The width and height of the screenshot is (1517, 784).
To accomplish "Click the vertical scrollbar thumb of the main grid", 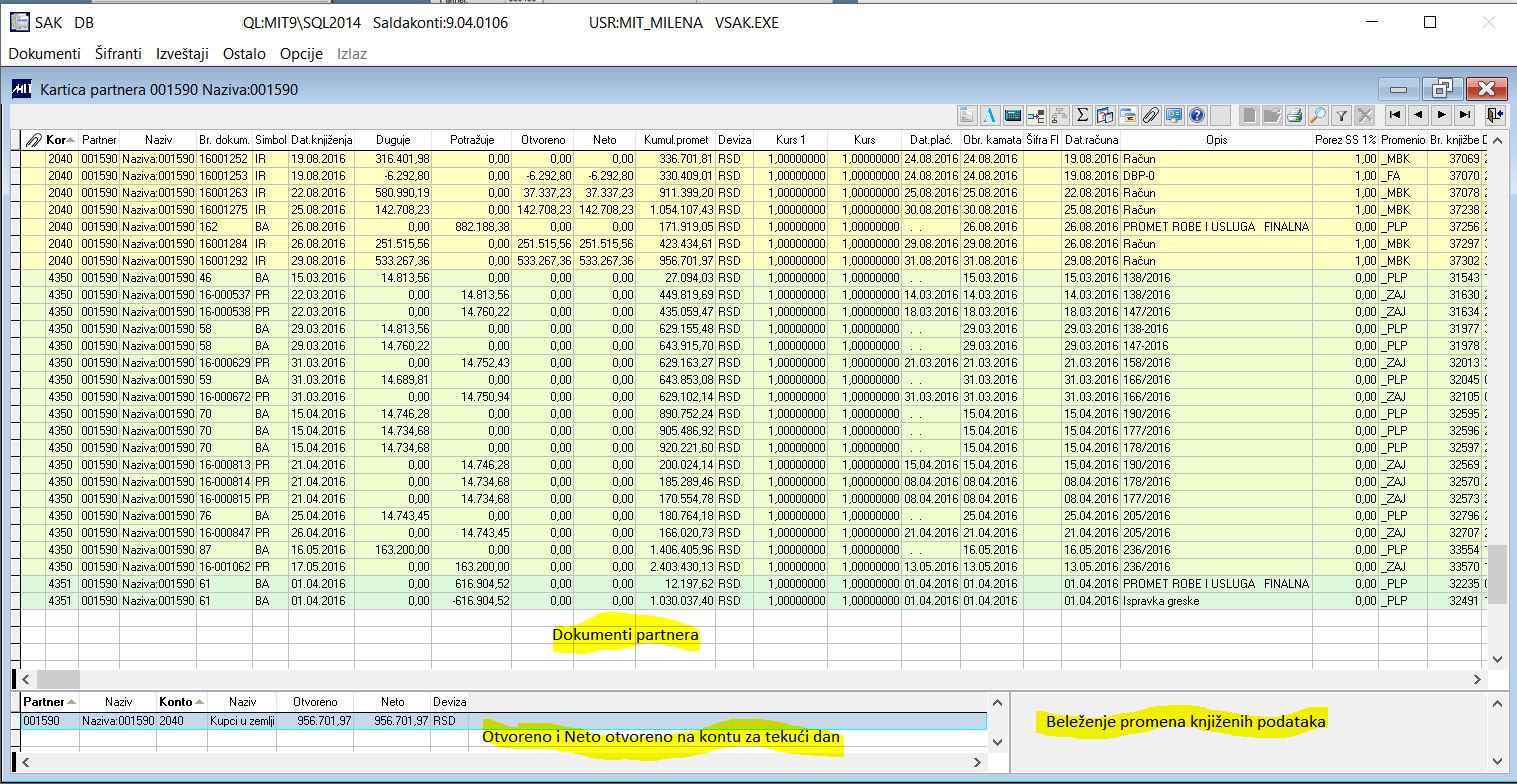I will pos(1497,574).
